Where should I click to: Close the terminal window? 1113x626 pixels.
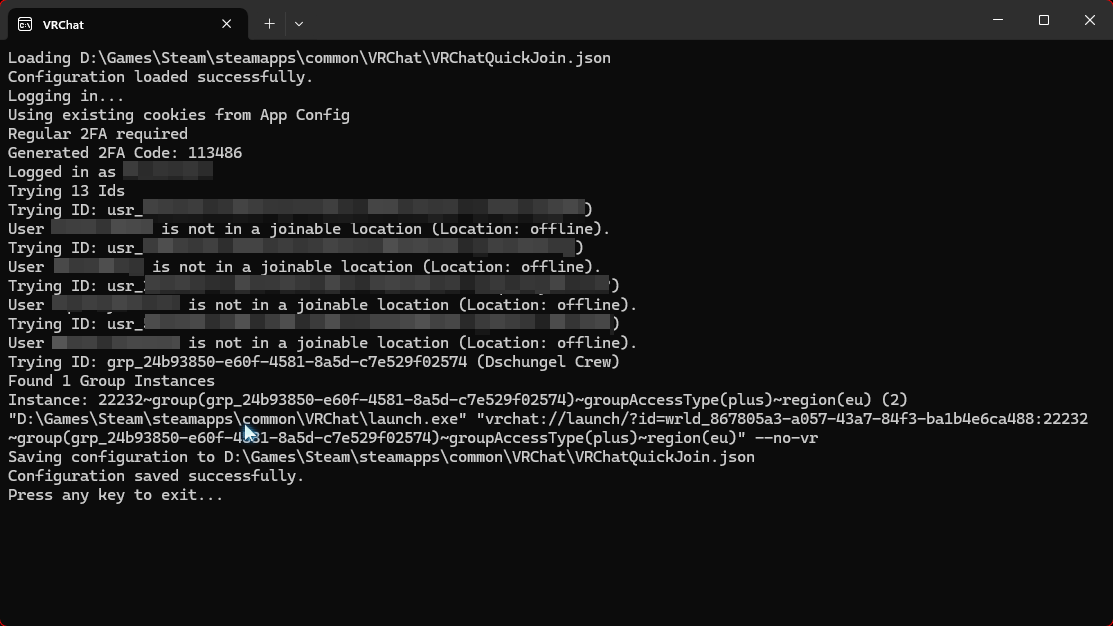coord(1090,20)
